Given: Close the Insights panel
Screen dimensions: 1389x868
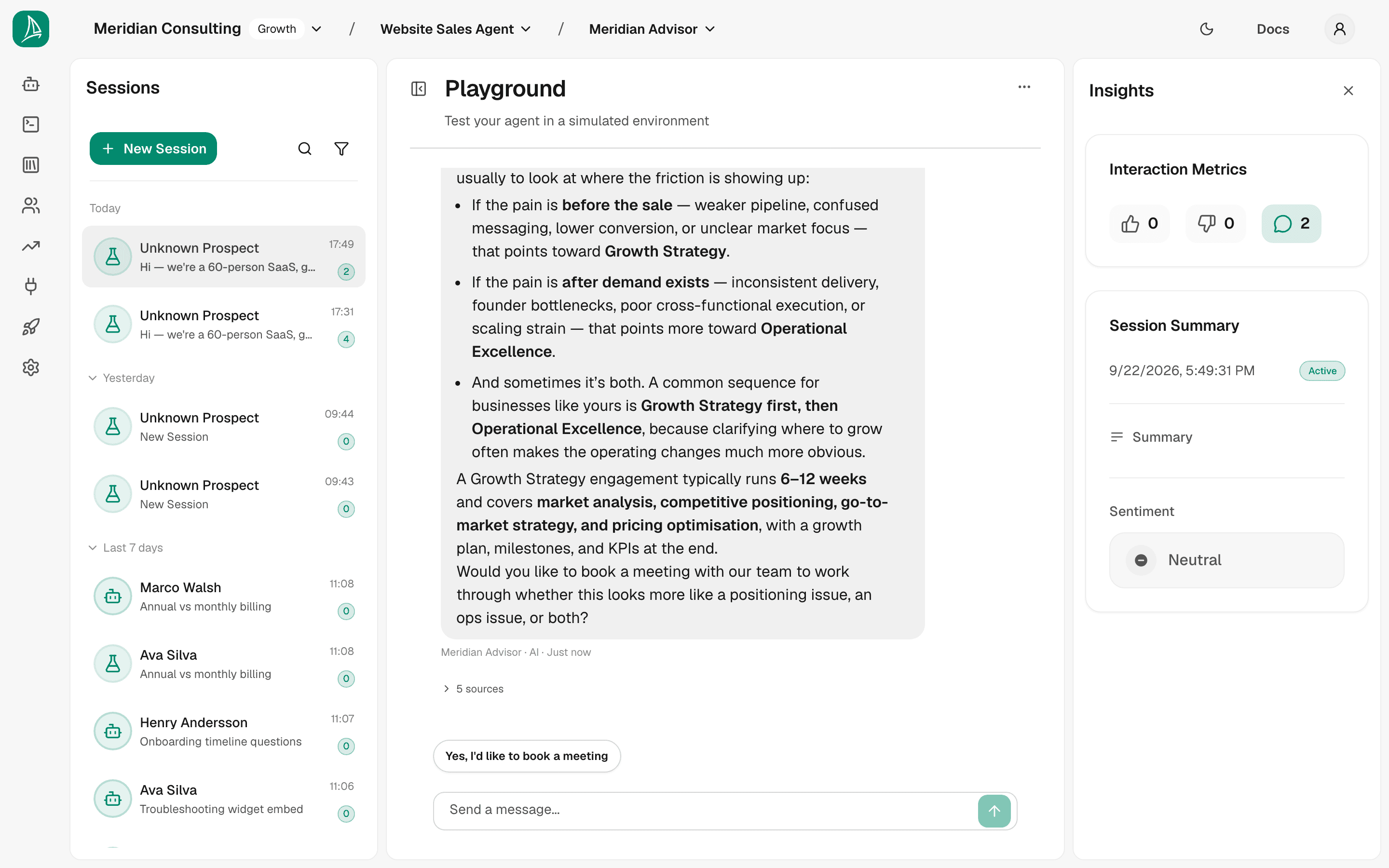Looking at the screenshot, I should coord(1348,91).
